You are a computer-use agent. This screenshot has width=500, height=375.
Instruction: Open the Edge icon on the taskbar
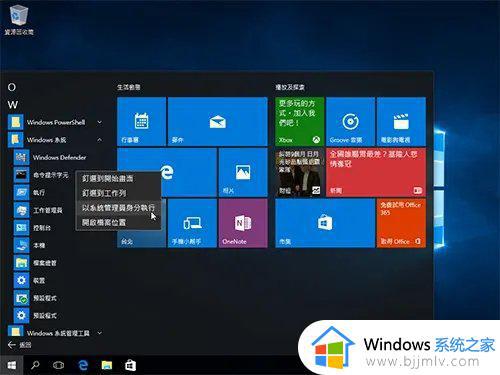(x=83, y=365)
